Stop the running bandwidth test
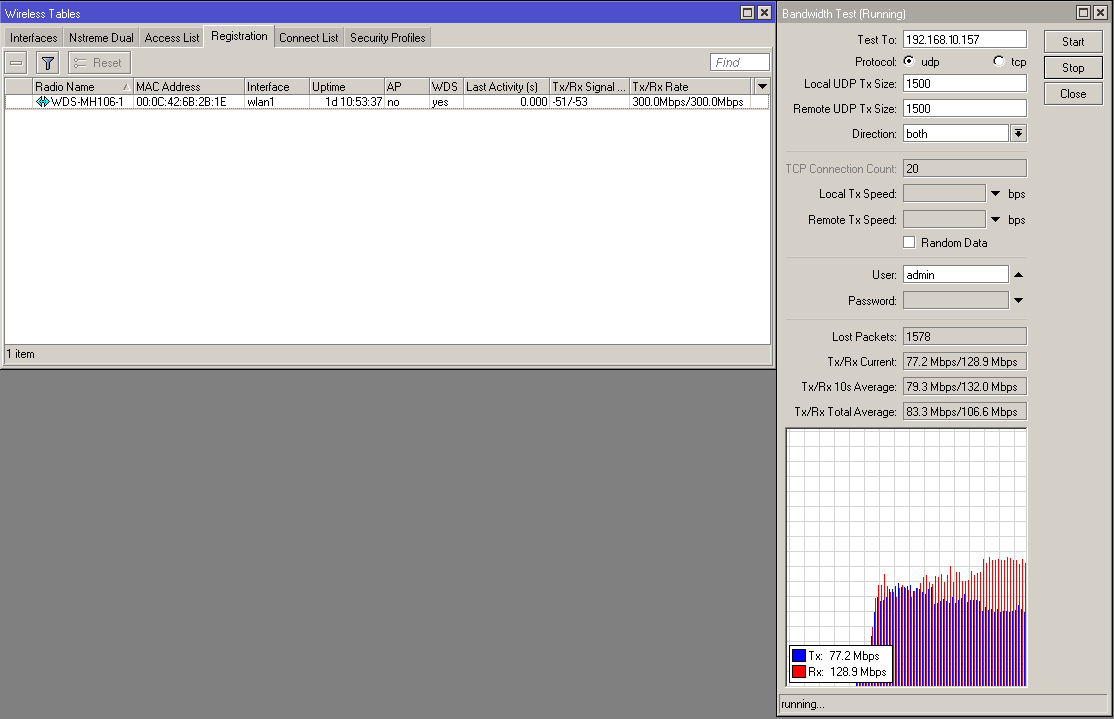This screenshot has height=719, width=1114. click(1073, 67)
